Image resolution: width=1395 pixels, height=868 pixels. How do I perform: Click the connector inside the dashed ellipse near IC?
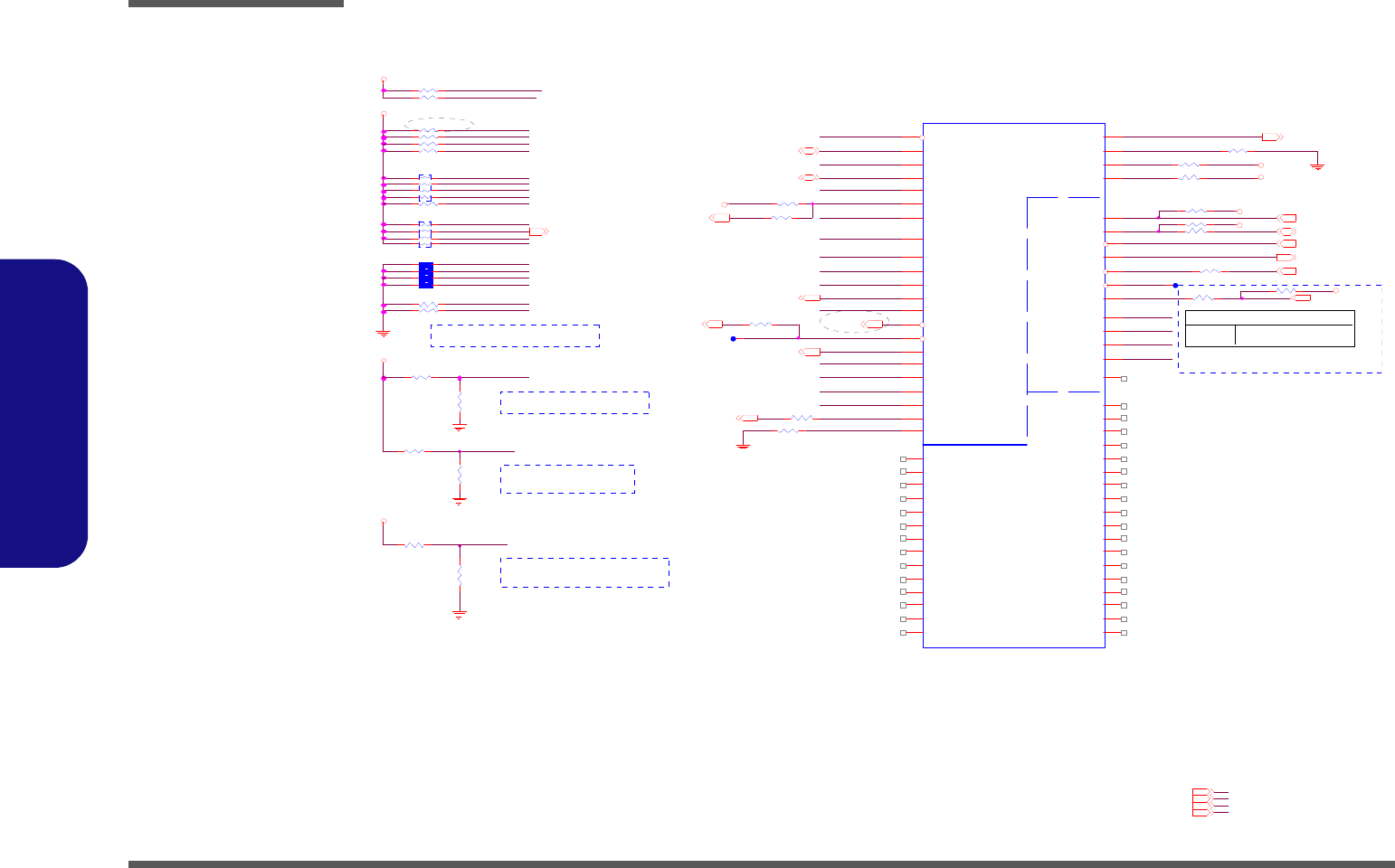tap(873, 324)
